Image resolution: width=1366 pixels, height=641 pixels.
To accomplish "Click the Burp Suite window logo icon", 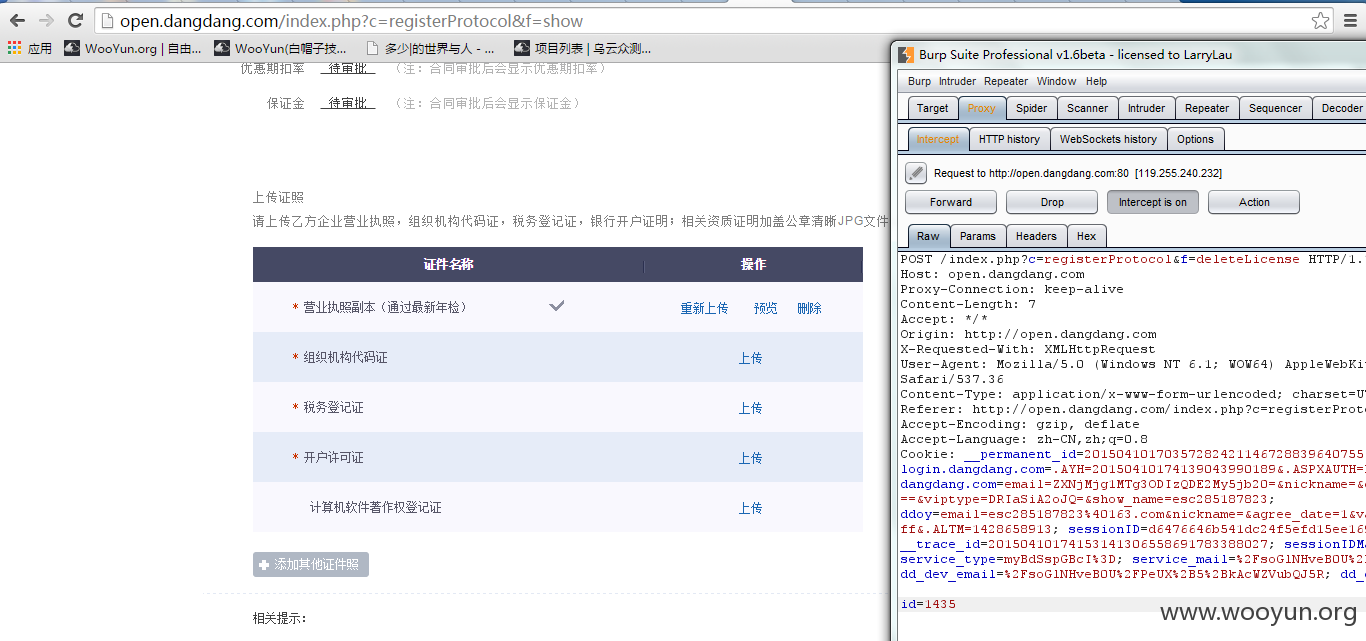I will [x=904, y=55].
